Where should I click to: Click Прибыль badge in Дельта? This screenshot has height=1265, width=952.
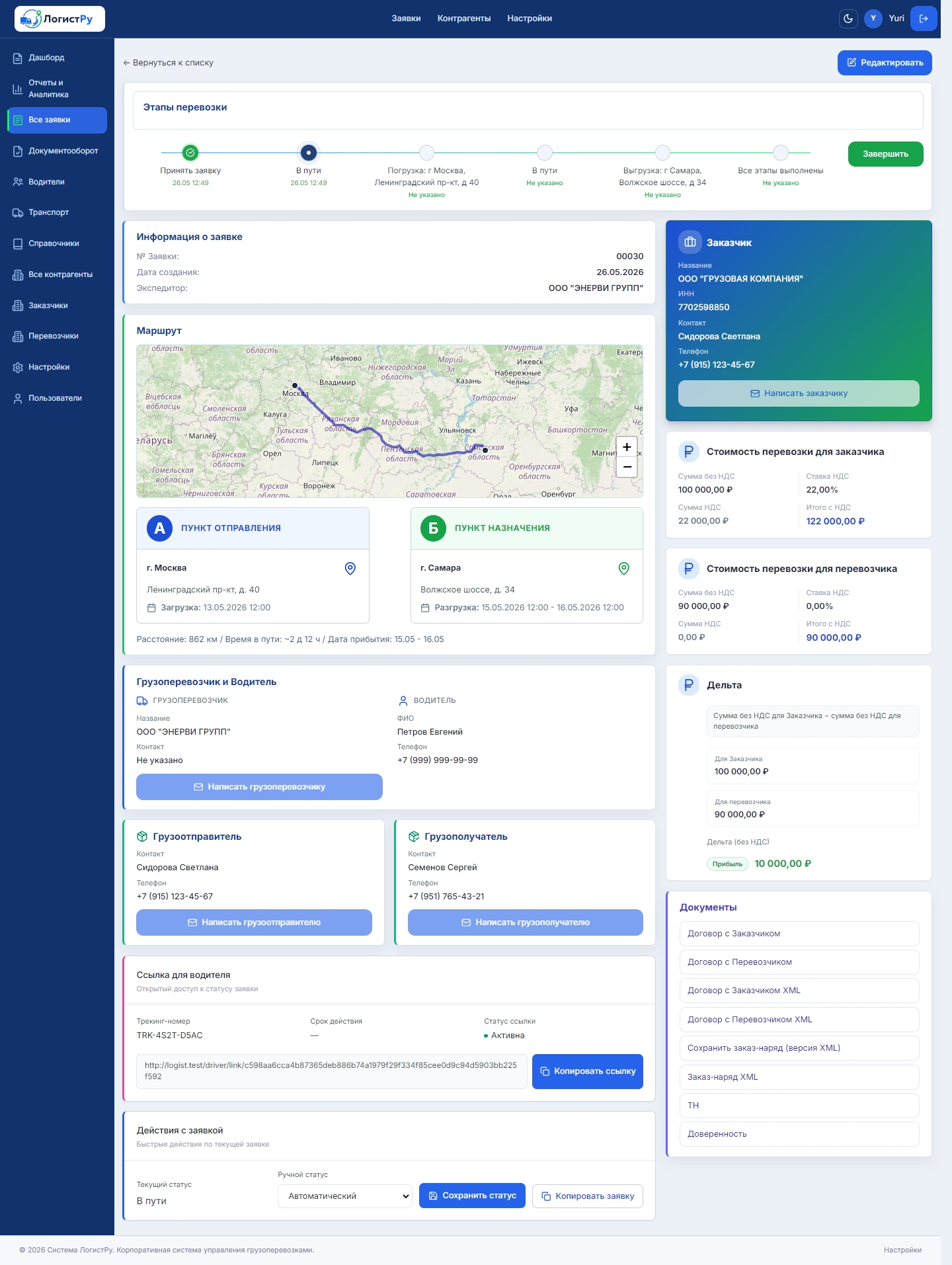point(727,864)
